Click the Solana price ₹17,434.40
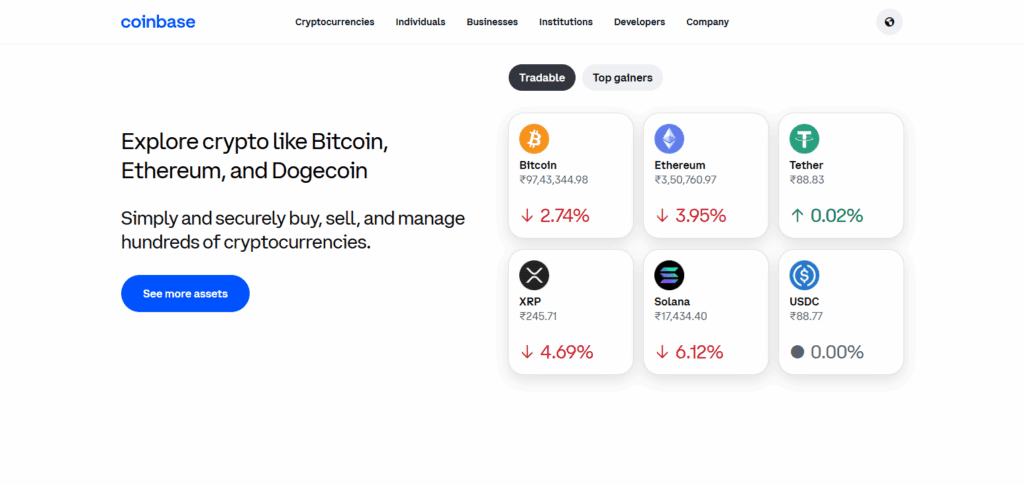 tap(681, 316)
